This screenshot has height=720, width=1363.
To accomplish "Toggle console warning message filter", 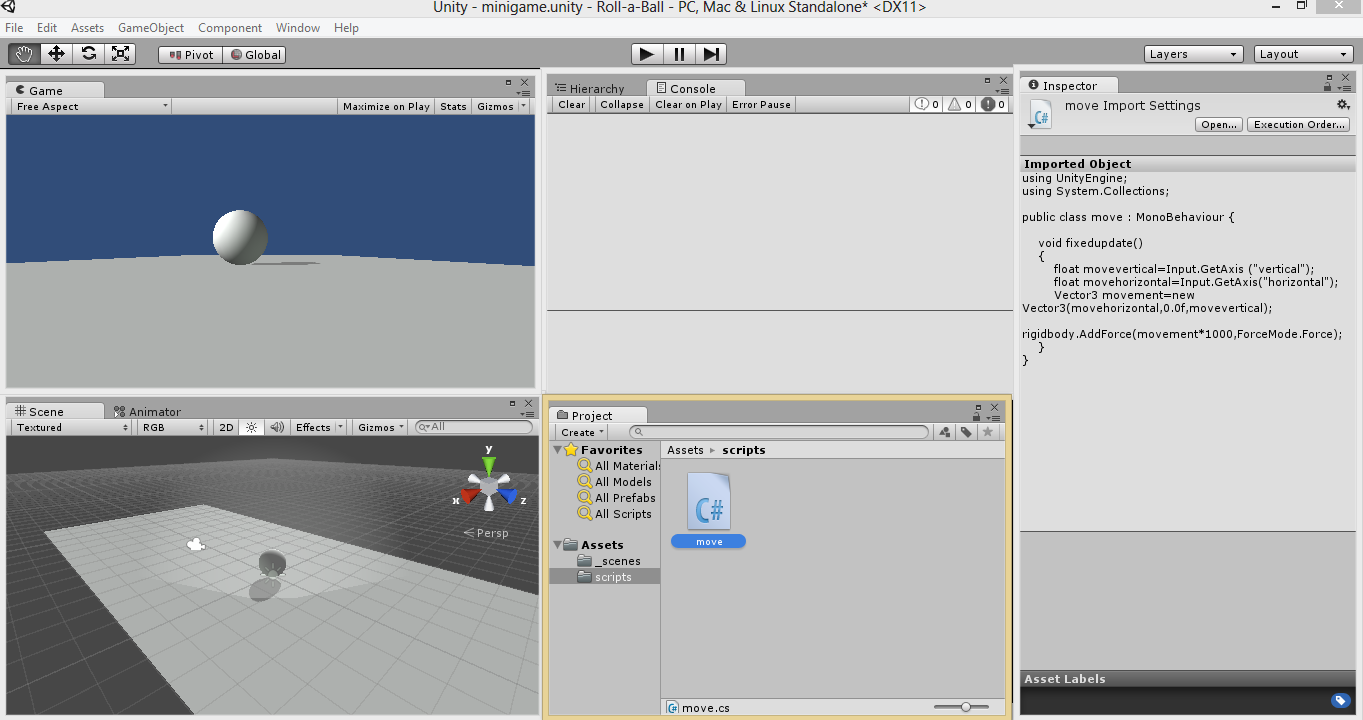I will [x=960, y=104].
